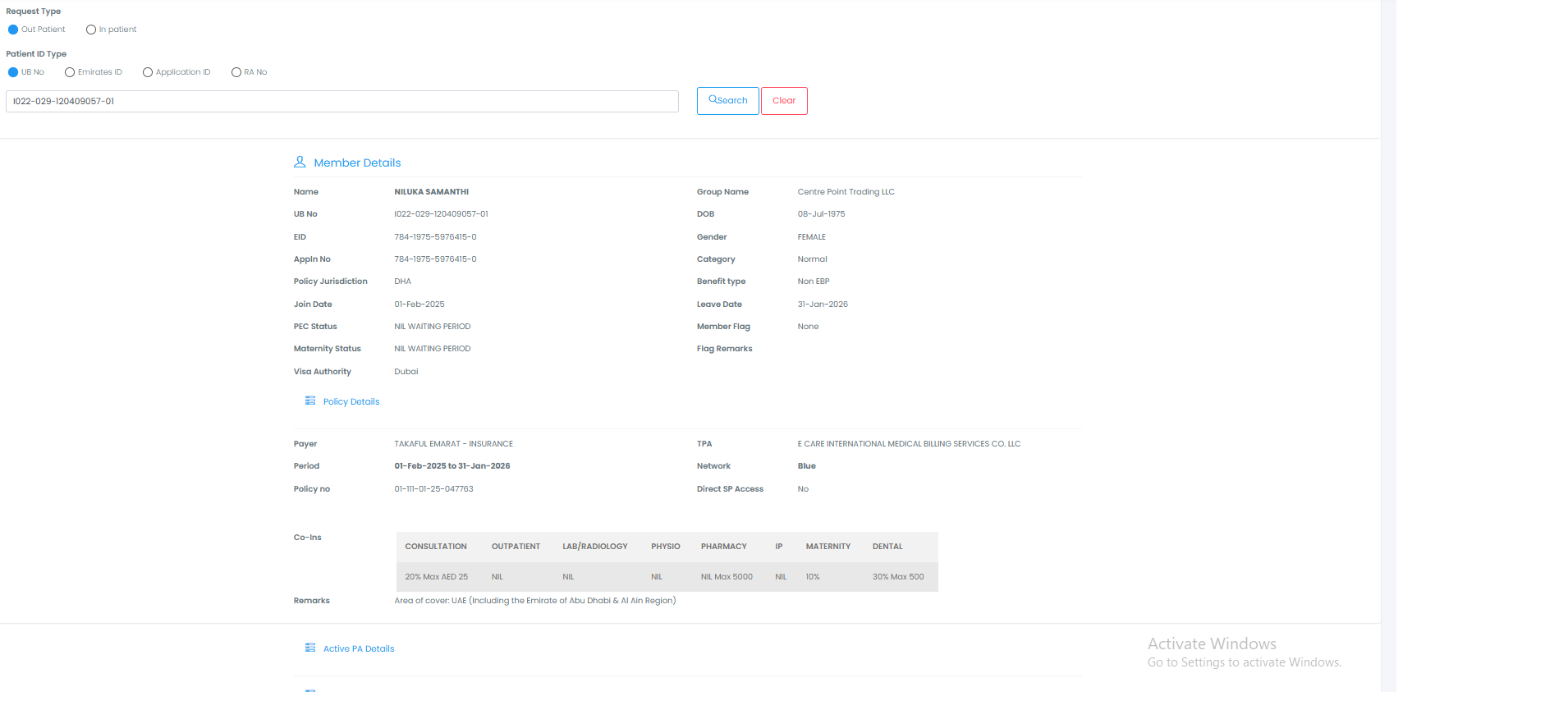Viewport: 1568px width, 719px height.
Task: Focus the UB number input field
Action: click(x=342, y=102)
